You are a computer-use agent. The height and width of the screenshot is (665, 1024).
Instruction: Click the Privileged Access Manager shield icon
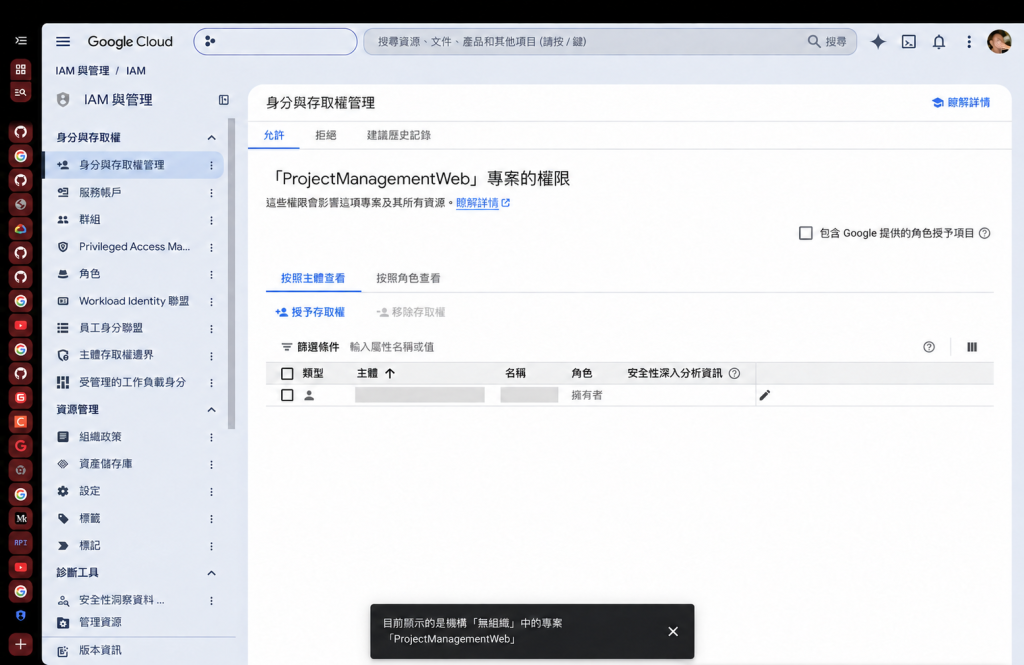63,247
